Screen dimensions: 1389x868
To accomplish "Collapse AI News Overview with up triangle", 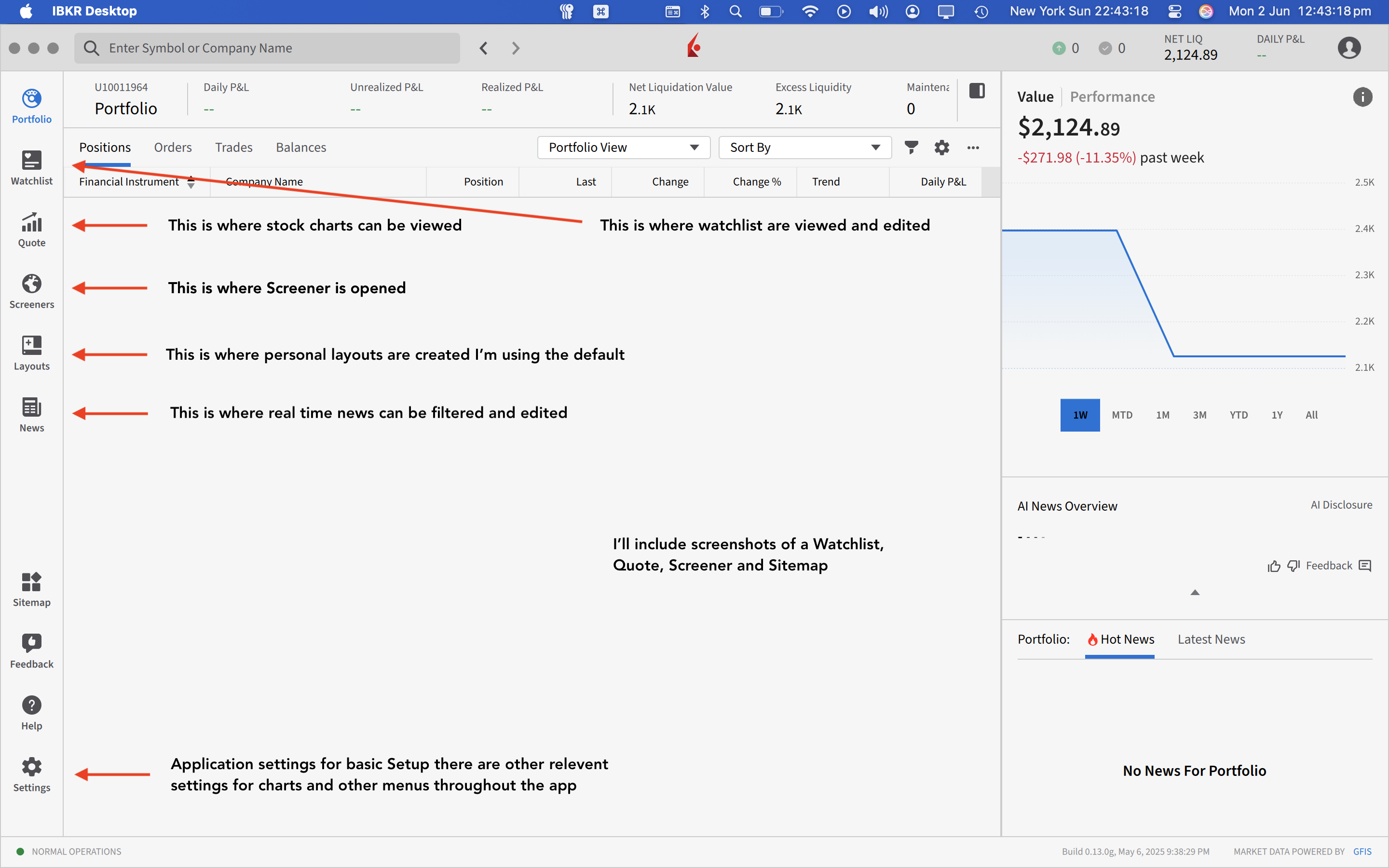I will [x=1195, y=593].
